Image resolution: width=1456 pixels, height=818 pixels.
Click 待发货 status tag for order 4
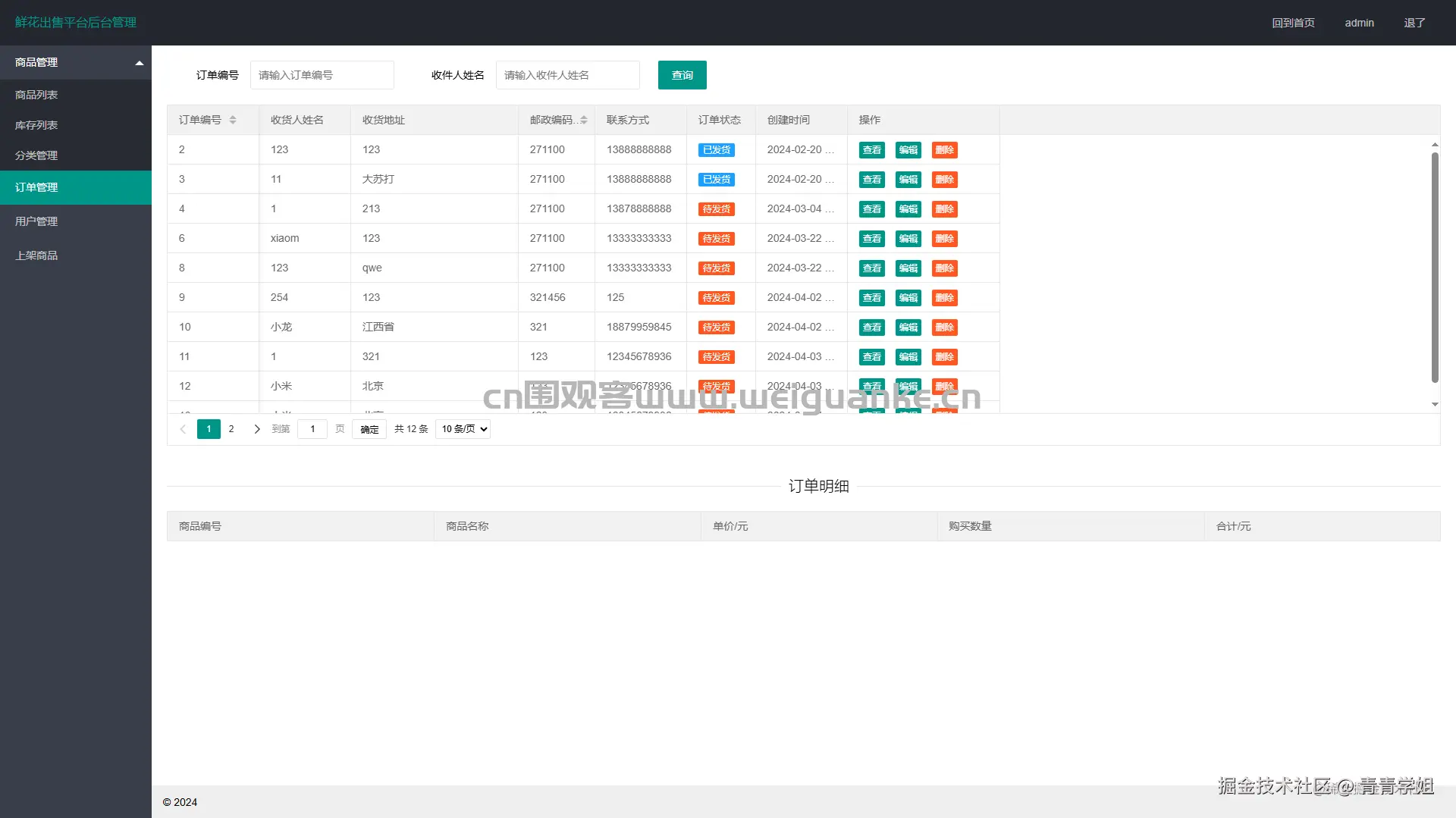pyautogui.click(x=717, y=209)
